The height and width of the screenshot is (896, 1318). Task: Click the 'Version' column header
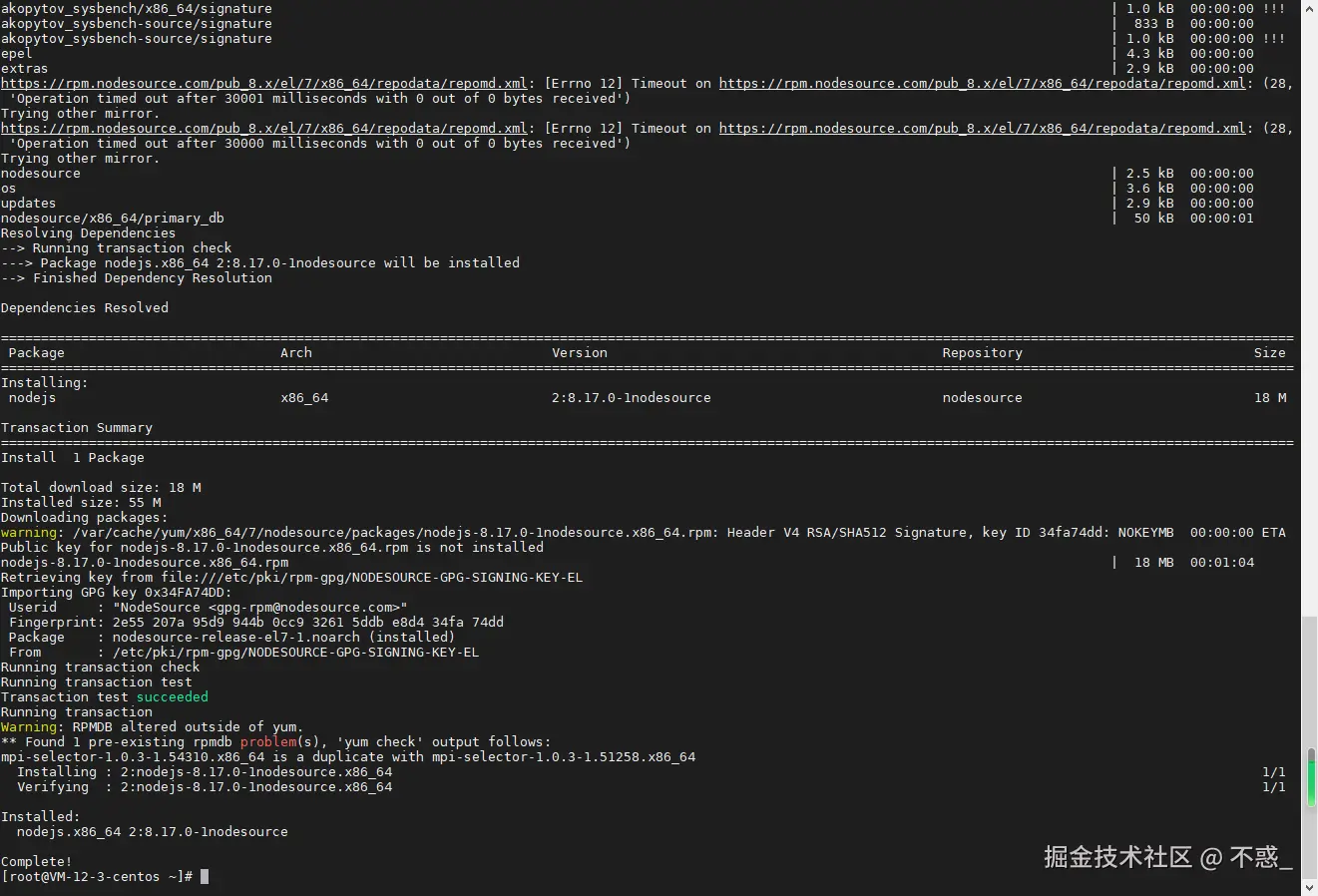[x=580, y=353]
